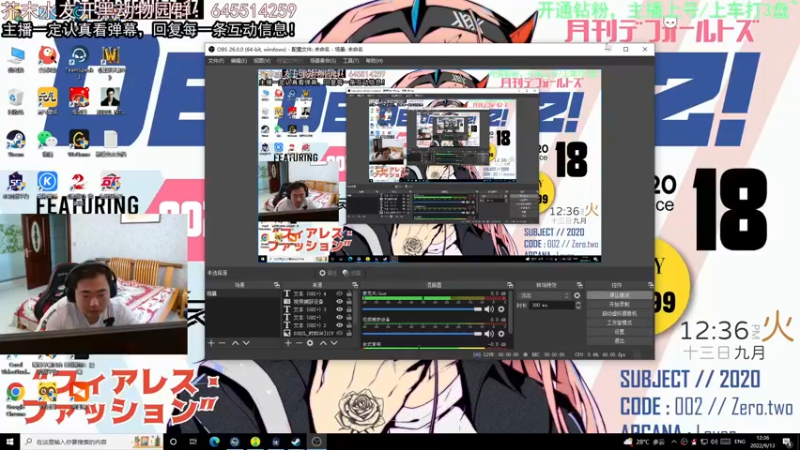Viewport: 800px width, 450px height.
Task: Click 设置 settings button in OBS controls
Action: click(x=619, y=332)
